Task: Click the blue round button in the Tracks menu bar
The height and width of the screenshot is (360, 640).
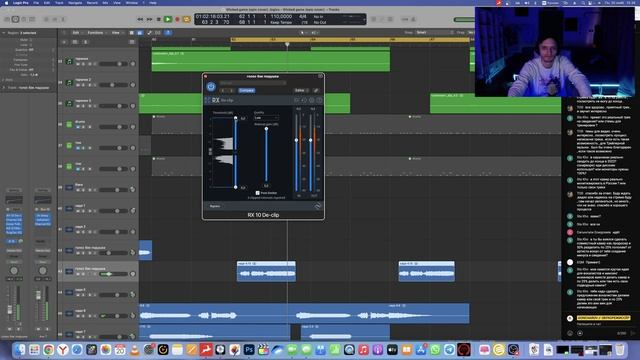Action: [168, 33]
